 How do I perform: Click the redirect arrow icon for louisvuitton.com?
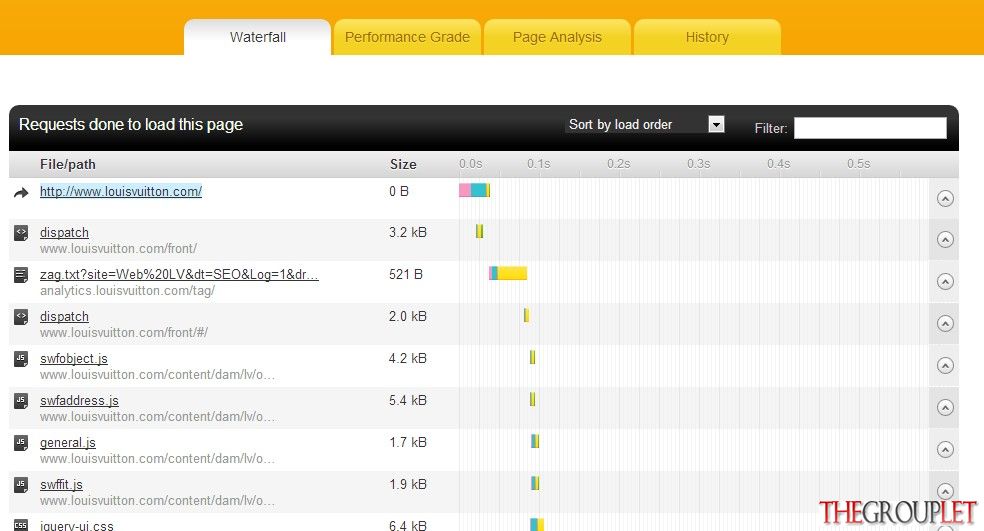click(21, 193)
